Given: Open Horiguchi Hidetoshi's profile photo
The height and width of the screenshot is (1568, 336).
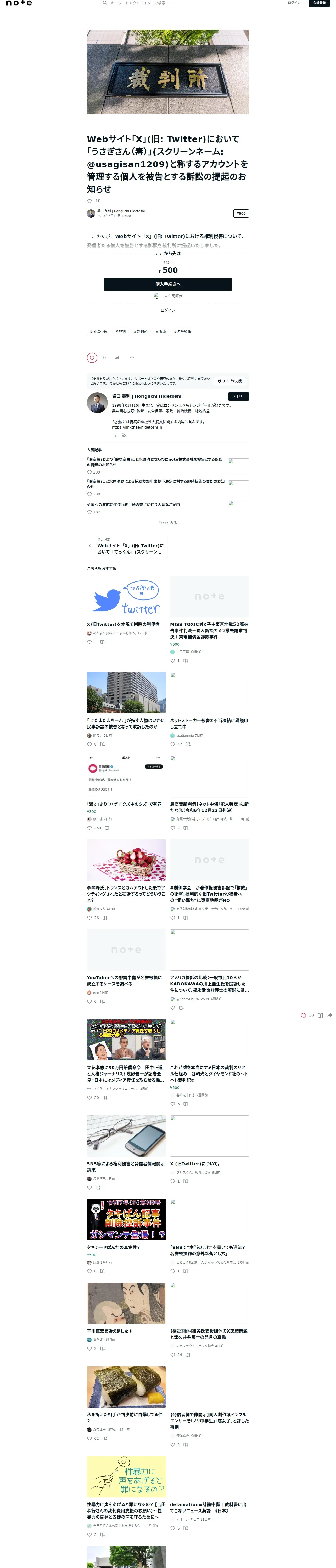Looking at the screenshot, I should pos(97,403).
